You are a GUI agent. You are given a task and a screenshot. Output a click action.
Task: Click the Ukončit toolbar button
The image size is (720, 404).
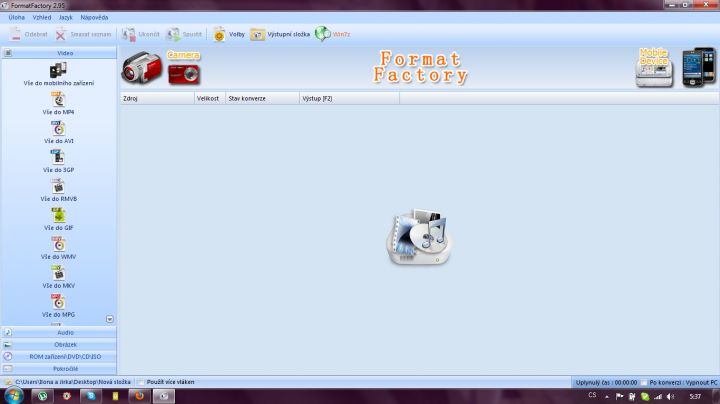click(x=141, y=34)
